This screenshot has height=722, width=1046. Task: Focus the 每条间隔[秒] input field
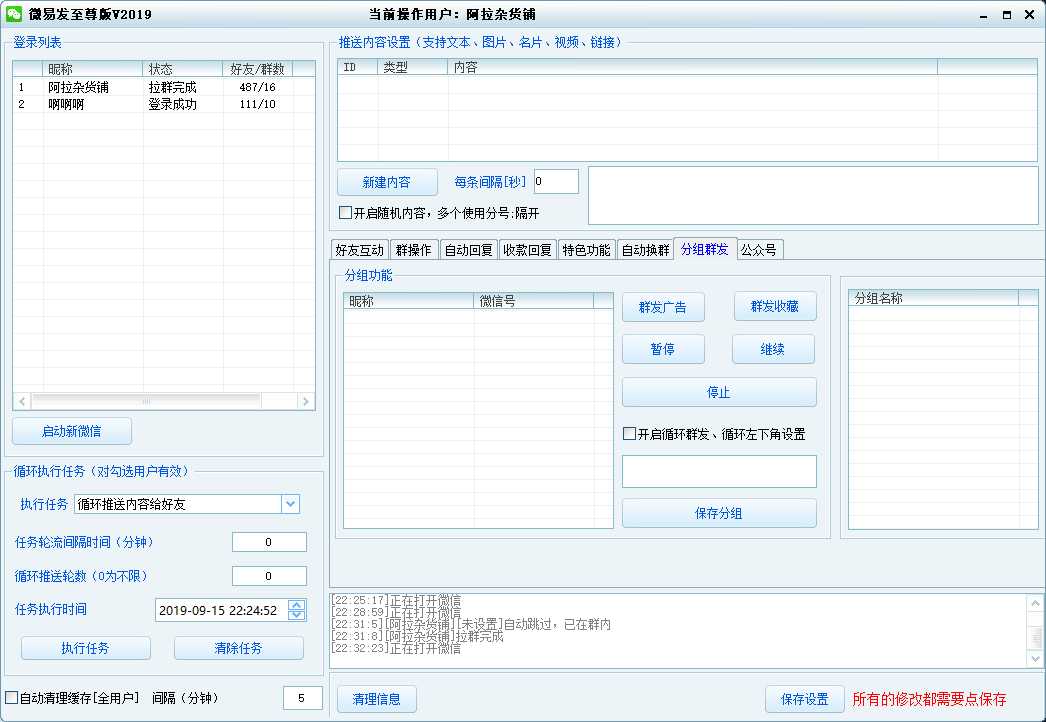(x=556, y=182)
